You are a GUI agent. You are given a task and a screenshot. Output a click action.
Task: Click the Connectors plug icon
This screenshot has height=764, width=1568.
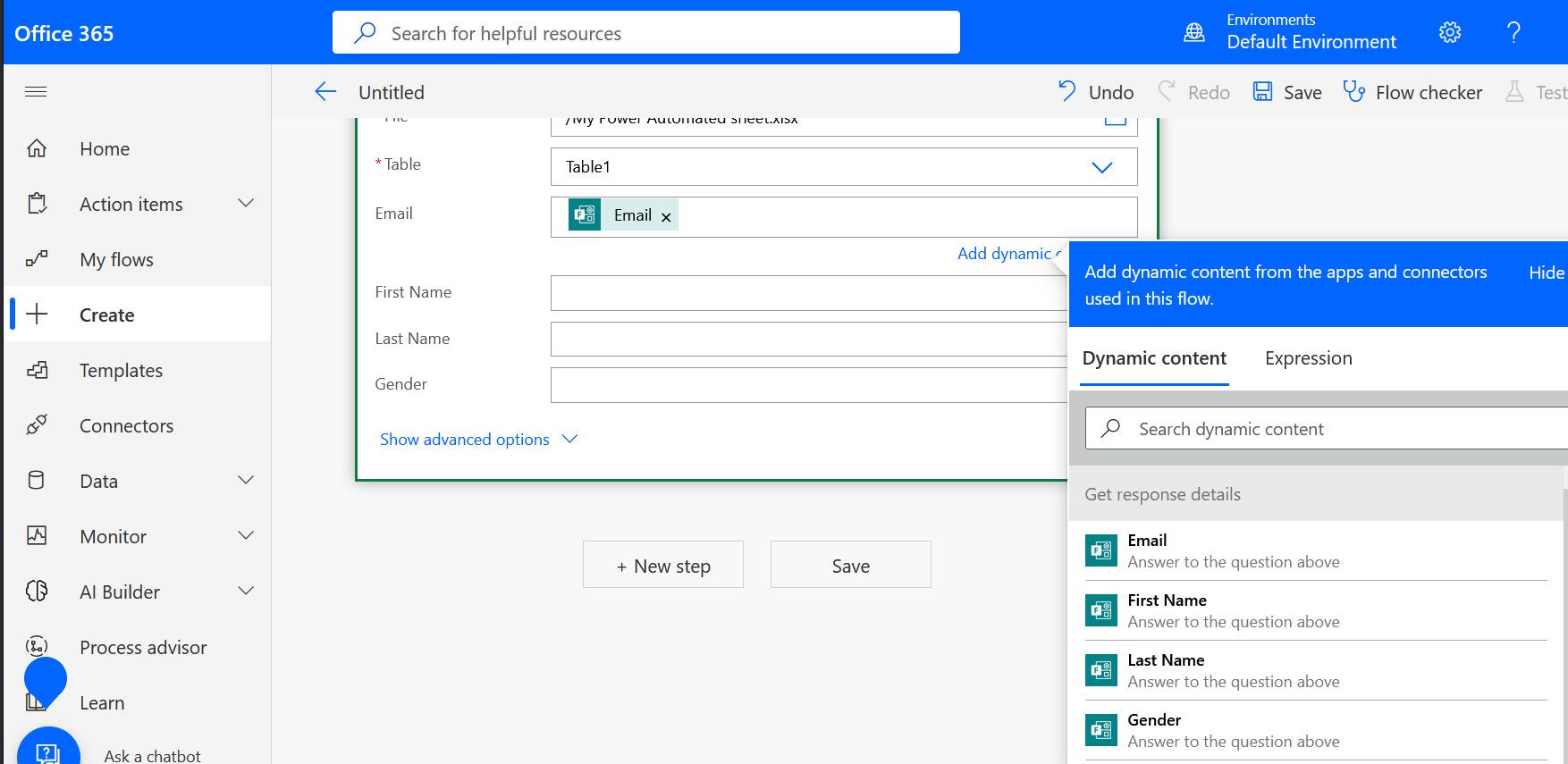(x=37, y=425)
